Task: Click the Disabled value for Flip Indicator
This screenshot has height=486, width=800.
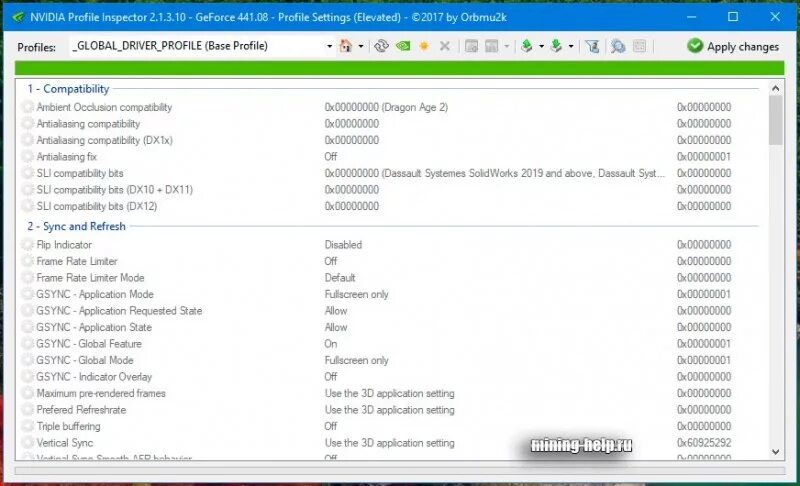Action: click(x=343, y=245)
